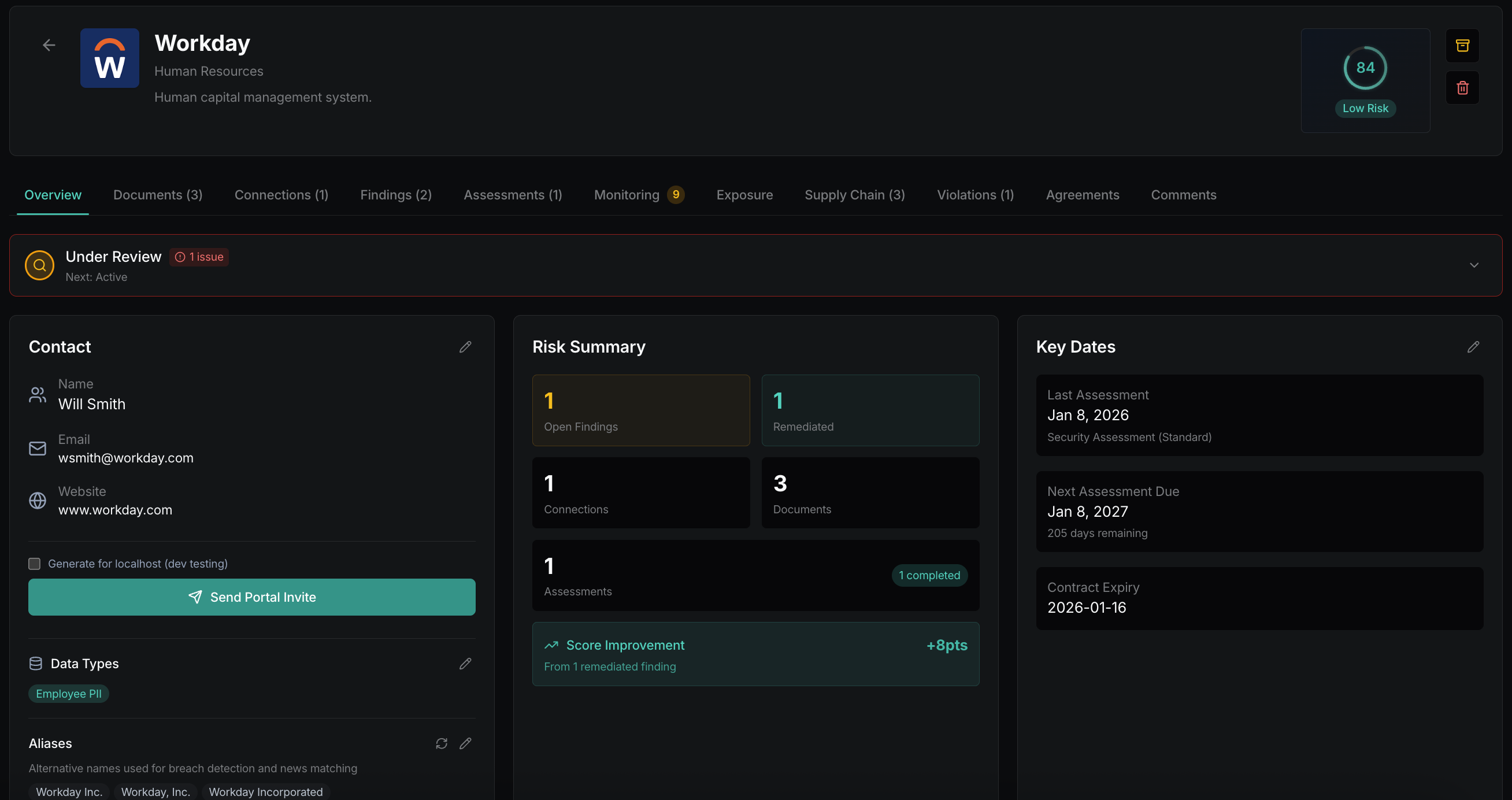Switch to the Documents (3) tab
This screenshot has width=1512, height=800.
point(158,195)
